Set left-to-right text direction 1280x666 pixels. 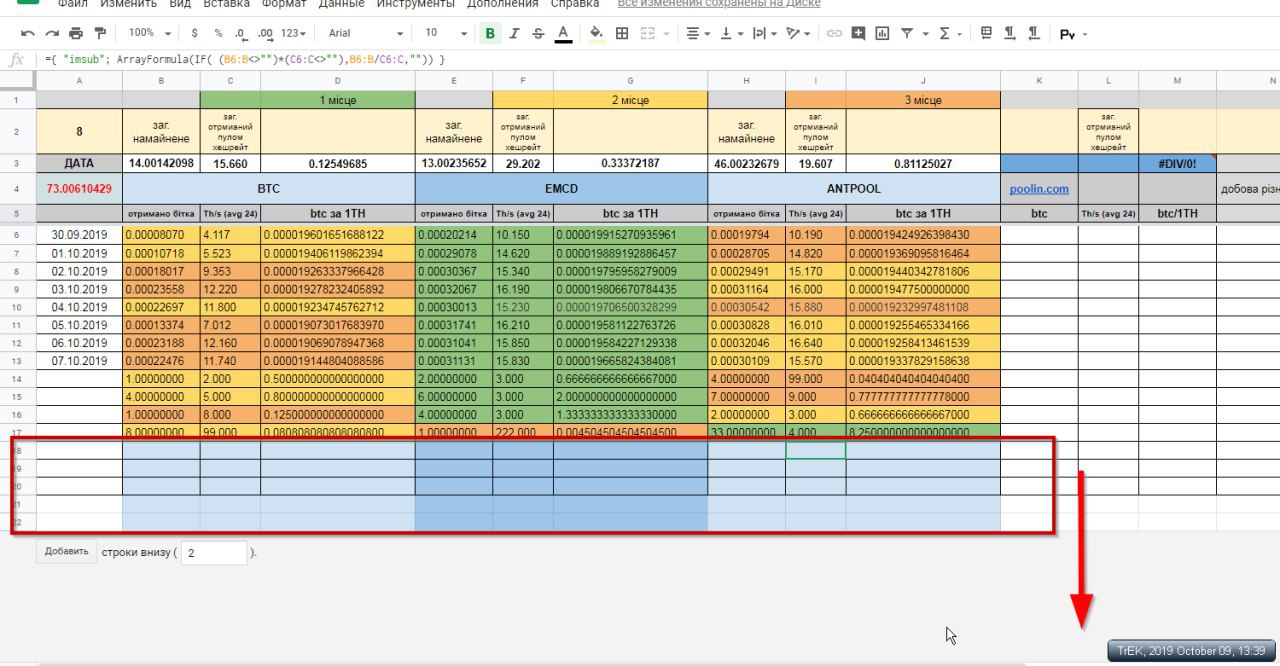pyautogui.click(x=1010, y=33)
